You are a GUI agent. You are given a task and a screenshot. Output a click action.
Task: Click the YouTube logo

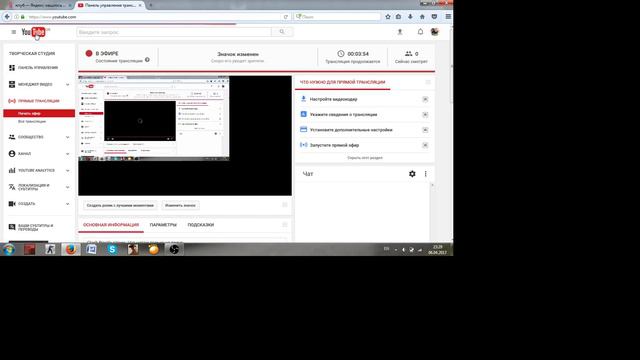pyautogui.click(x=33, y=32)
